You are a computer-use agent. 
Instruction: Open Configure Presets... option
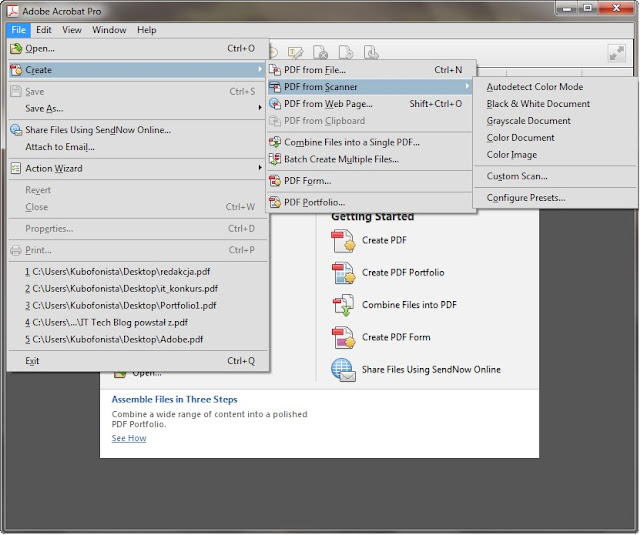[x=556, y=198]
